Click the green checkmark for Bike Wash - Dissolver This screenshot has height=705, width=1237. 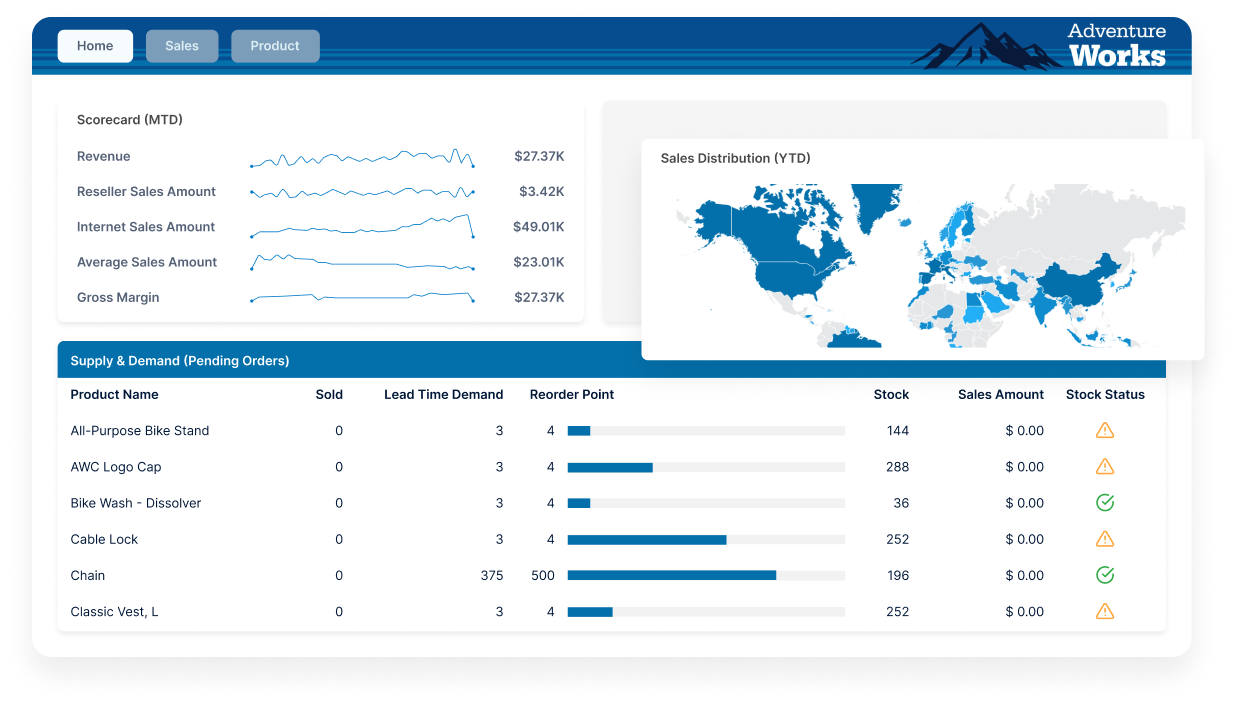coord(1104,503)
